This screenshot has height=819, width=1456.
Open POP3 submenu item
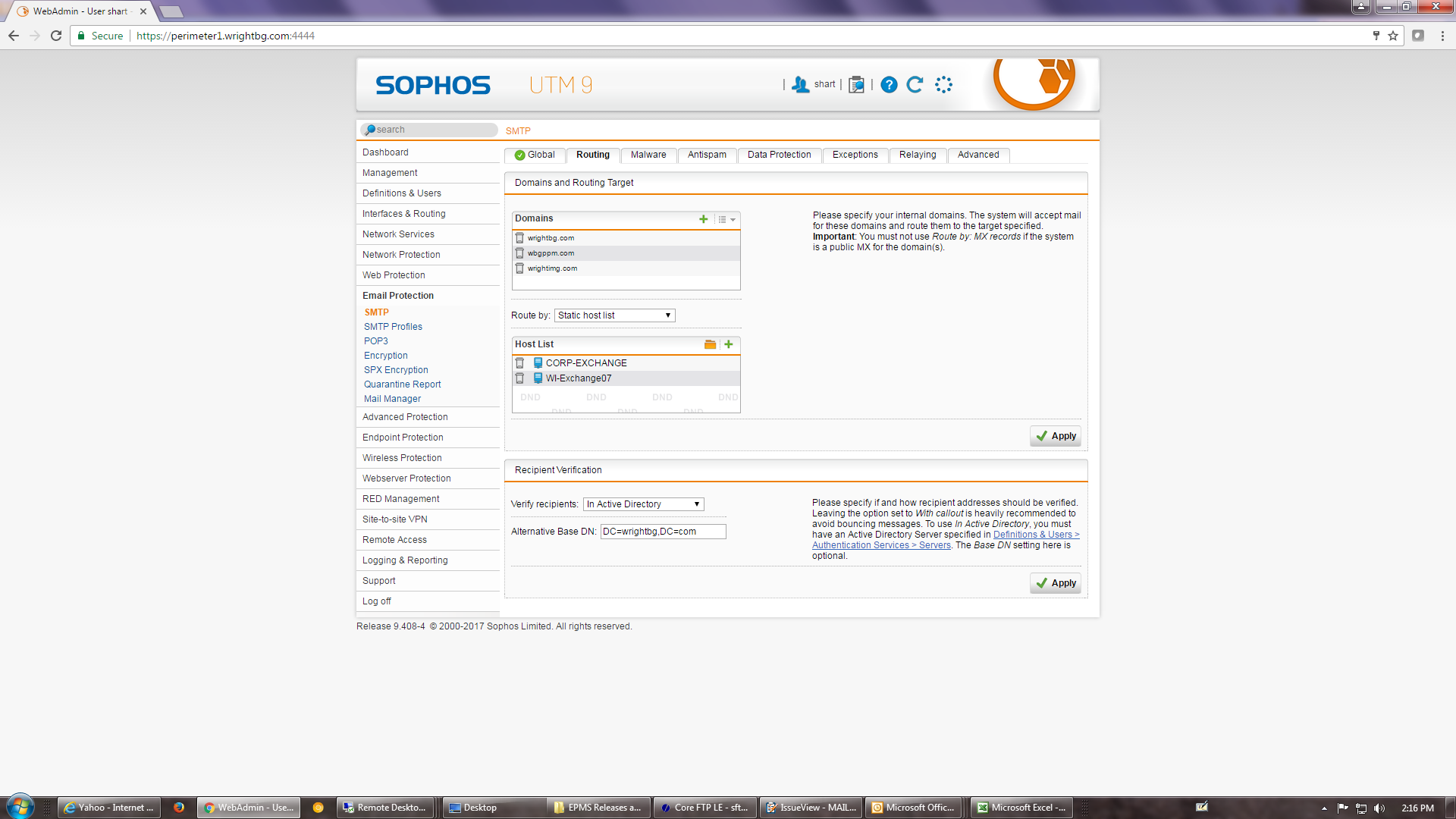pyautogui.click(x=375, y=341)
